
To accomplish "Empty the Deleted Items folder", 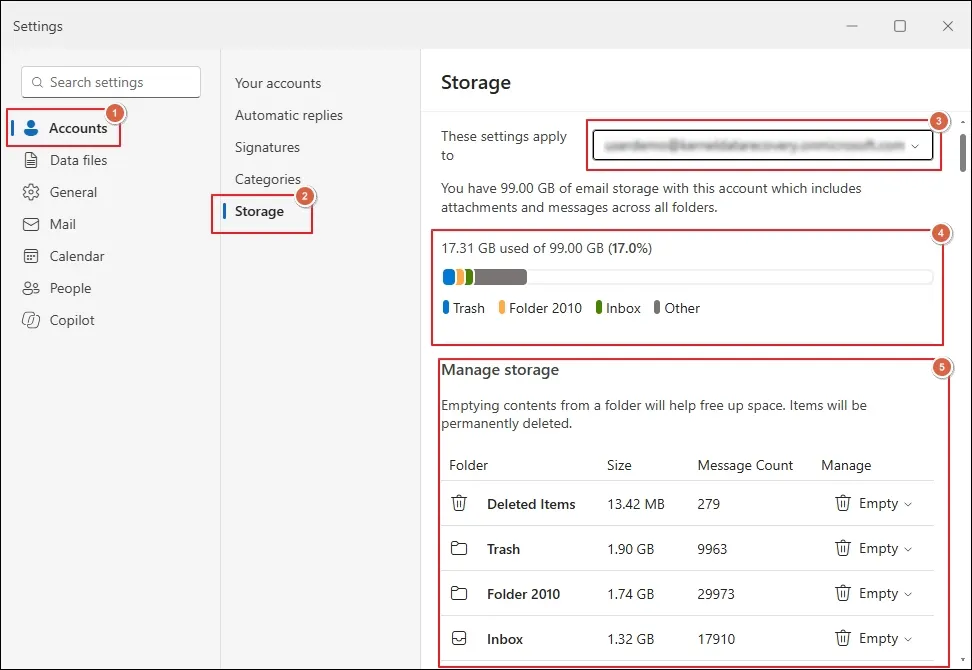I will (x=867, y=503).
